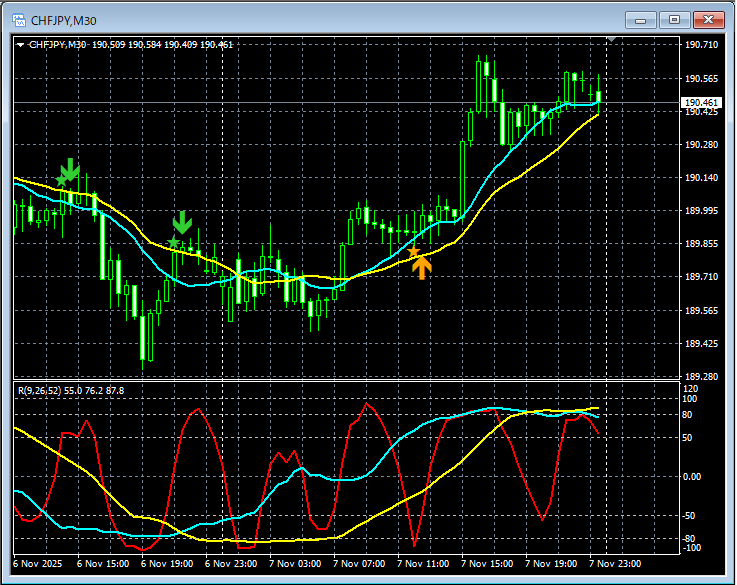This screenshot has width=737, height=585.
Task: Click the indicator scale value 50
Action: coord(687,438)
